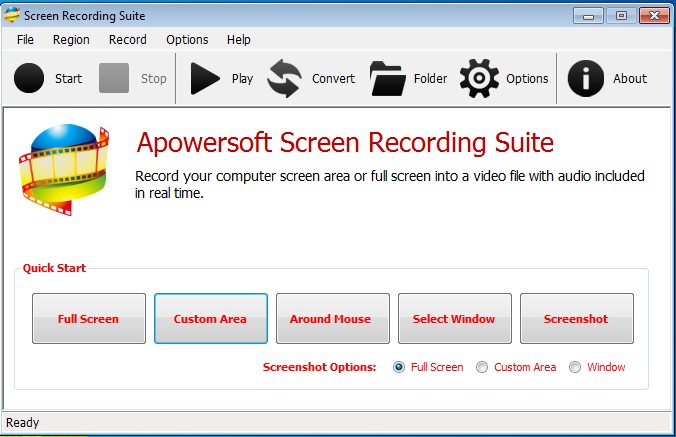Click the Start recording circle icon

coord(29,78)
